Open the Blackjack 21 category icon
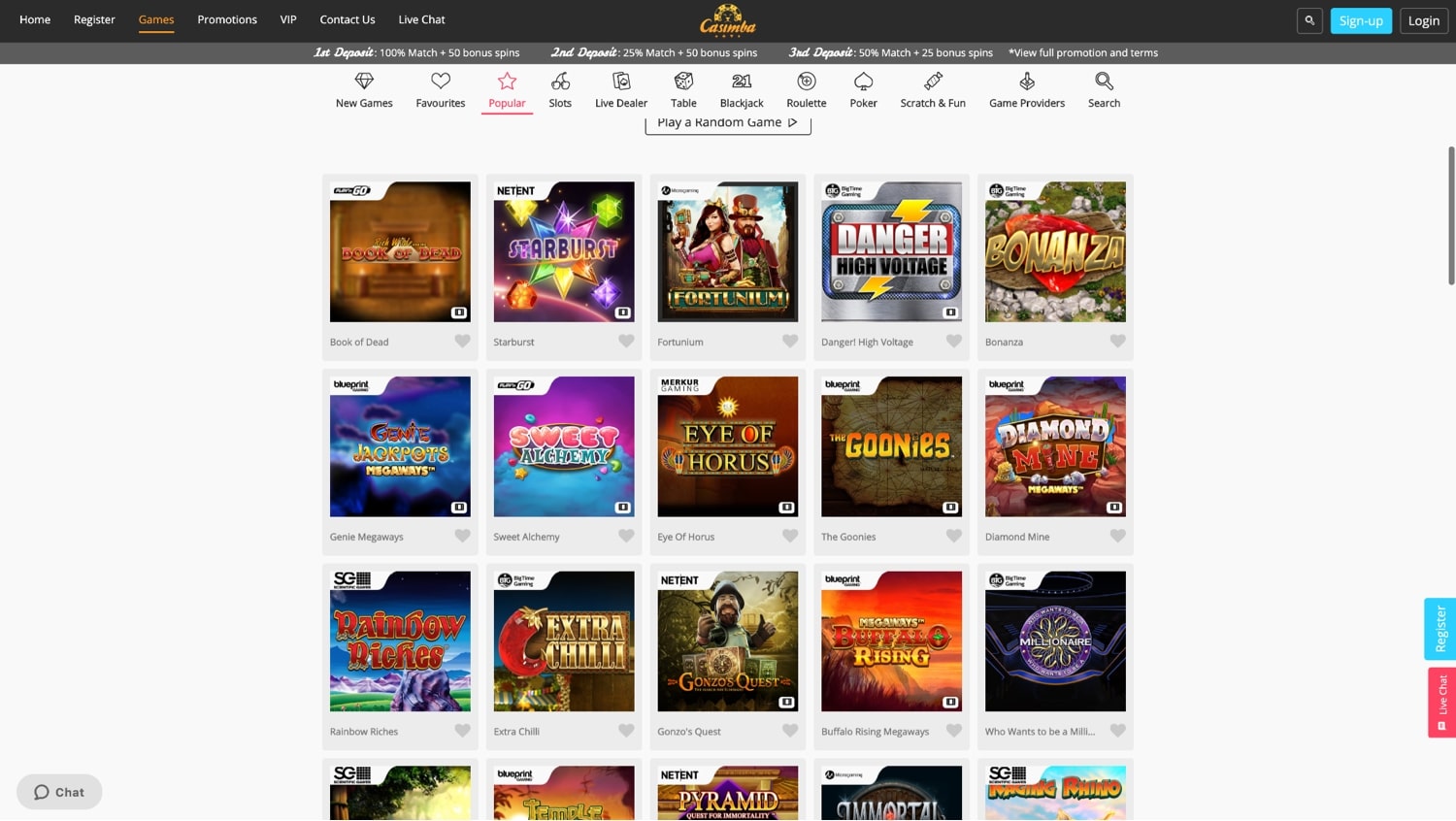Viewport: 1456px width, 821px height. click(742, 82)
